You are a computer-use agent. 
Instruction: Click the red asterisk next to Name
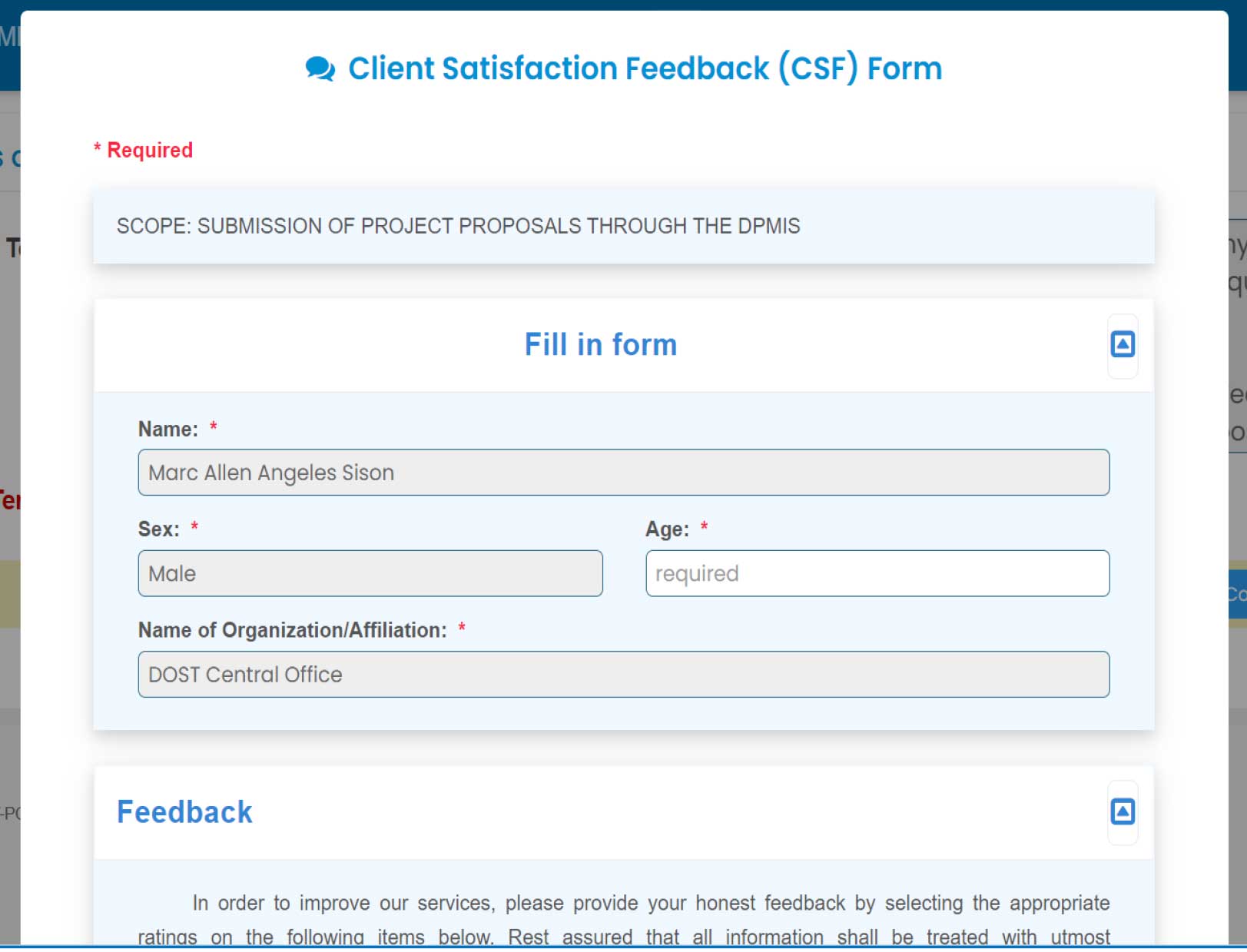point(214,426)
